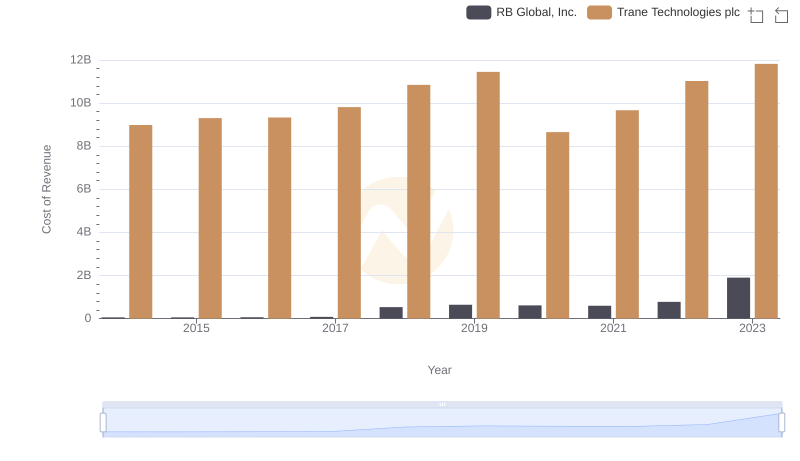Viewport: 800px width, 461px height.
Task: Click the reset zoom icon at top right
Action: 781,15
